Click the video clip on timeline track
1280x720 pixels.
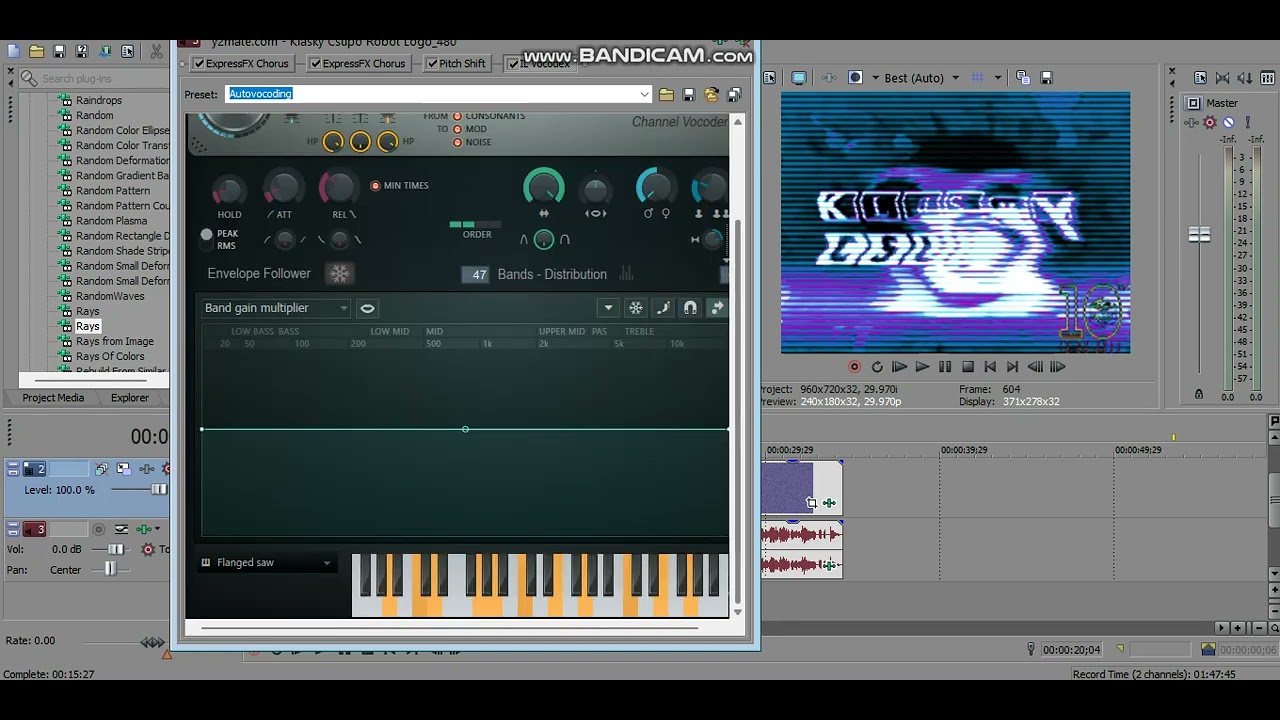point(801,488)
